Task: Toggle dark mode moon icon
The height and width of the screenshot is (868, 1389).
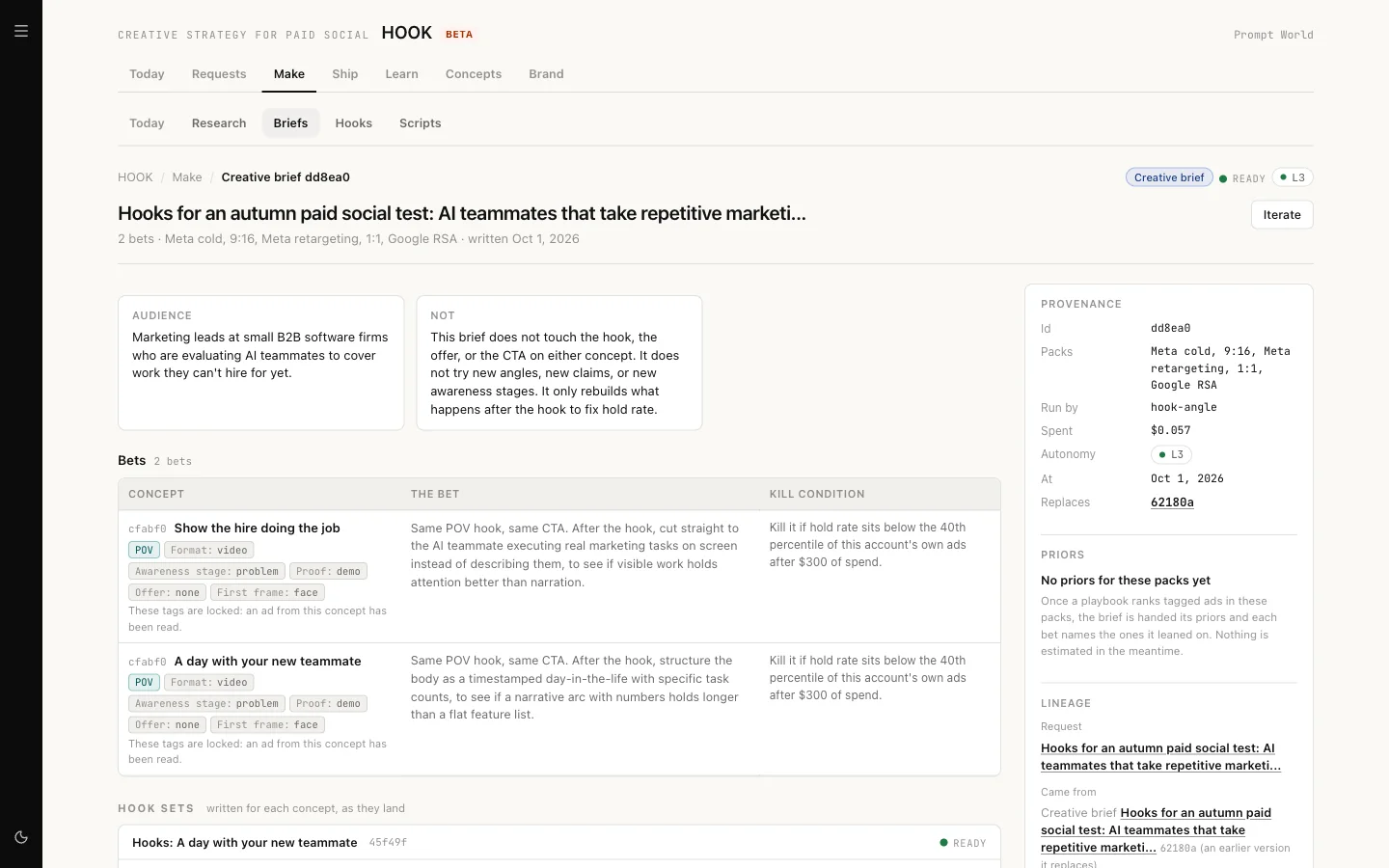Action: coord(21,837)
